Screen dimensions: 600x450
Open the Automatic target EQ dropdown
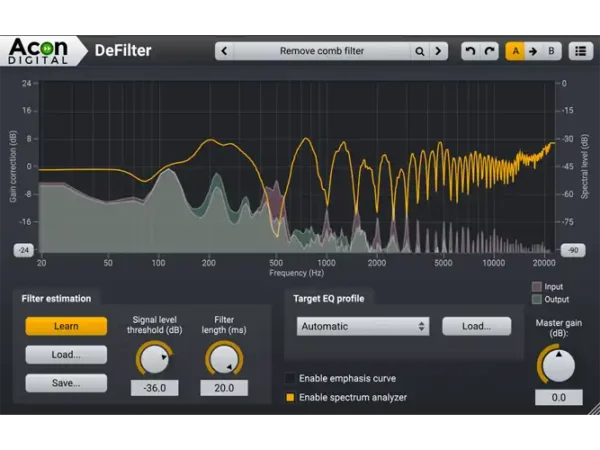tap(363, 326)
